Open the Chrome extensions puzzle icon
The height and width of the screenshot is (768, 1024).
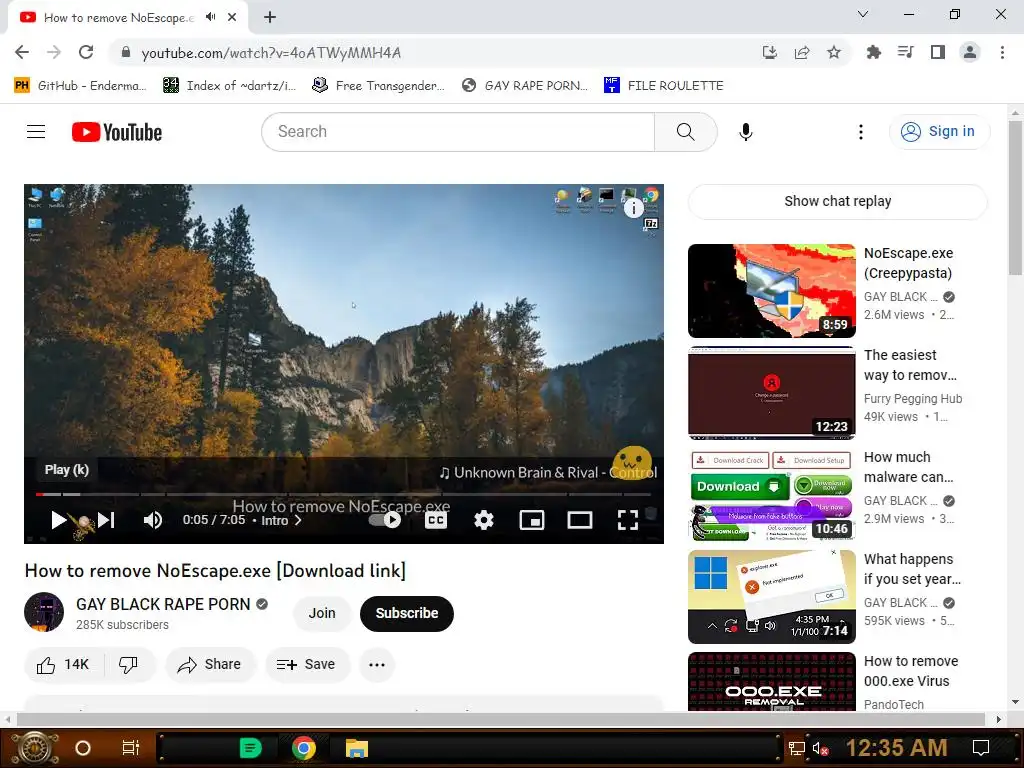(873, 52)
